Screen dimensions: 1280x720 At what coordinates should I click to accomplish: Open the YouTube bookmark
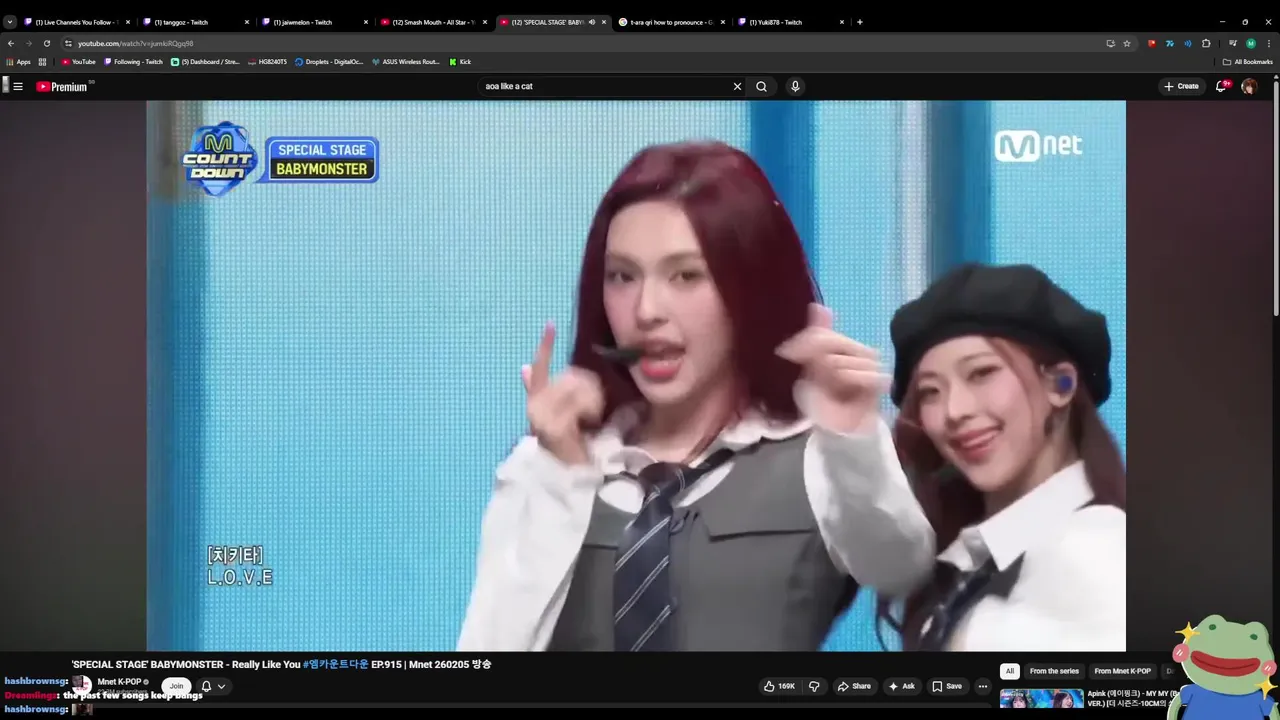tap(78, 62)
